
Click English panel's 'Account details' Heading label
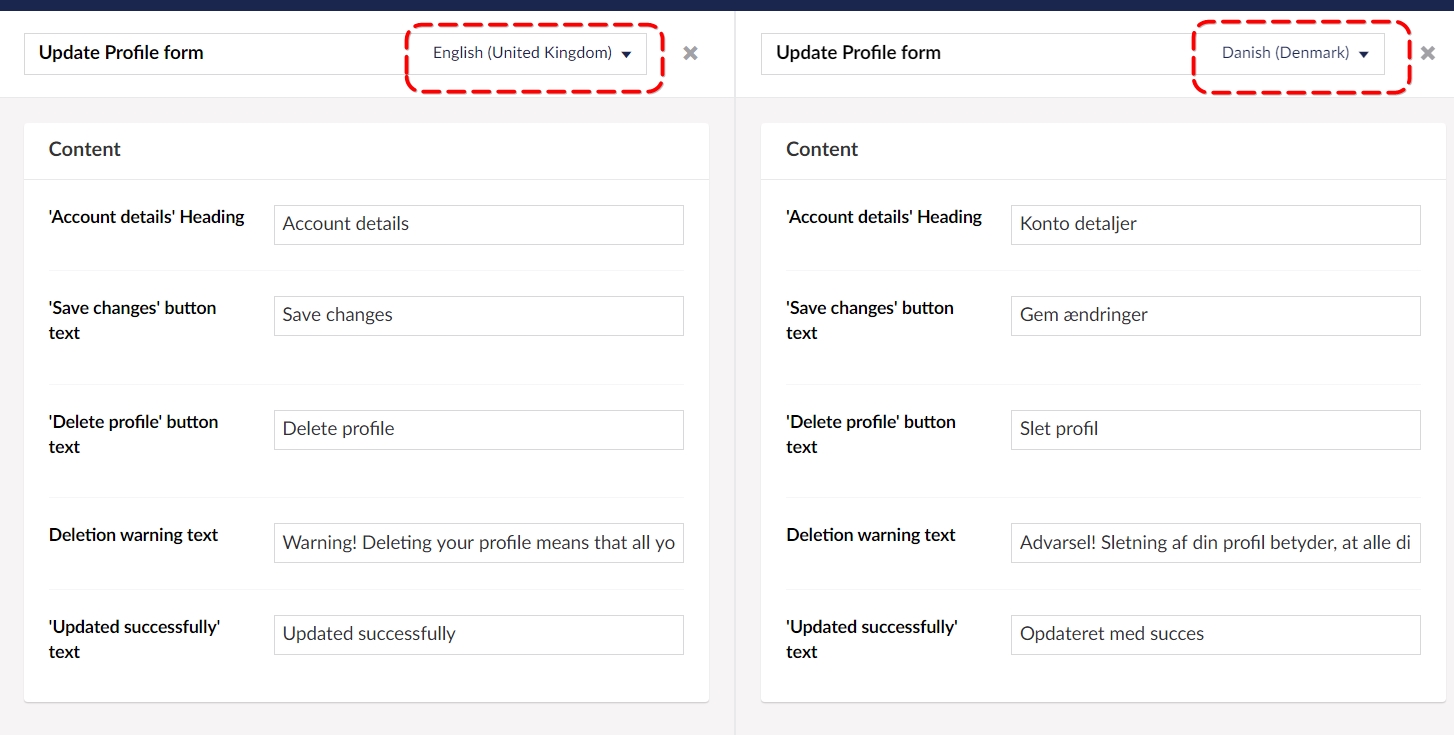click(x=147, y=217)
